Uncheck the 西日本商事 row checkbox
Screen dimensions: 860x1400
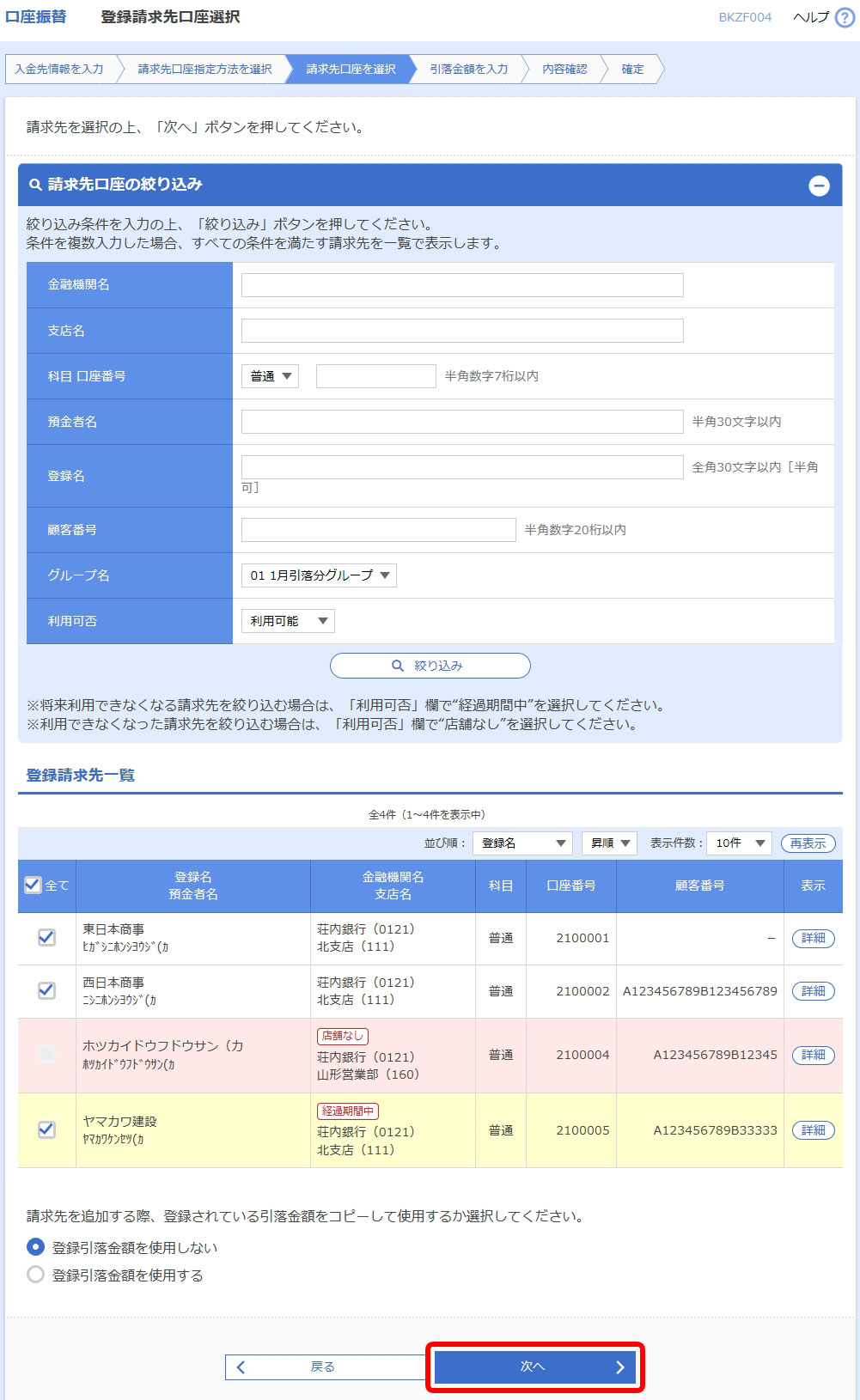[x=47, y=990]
